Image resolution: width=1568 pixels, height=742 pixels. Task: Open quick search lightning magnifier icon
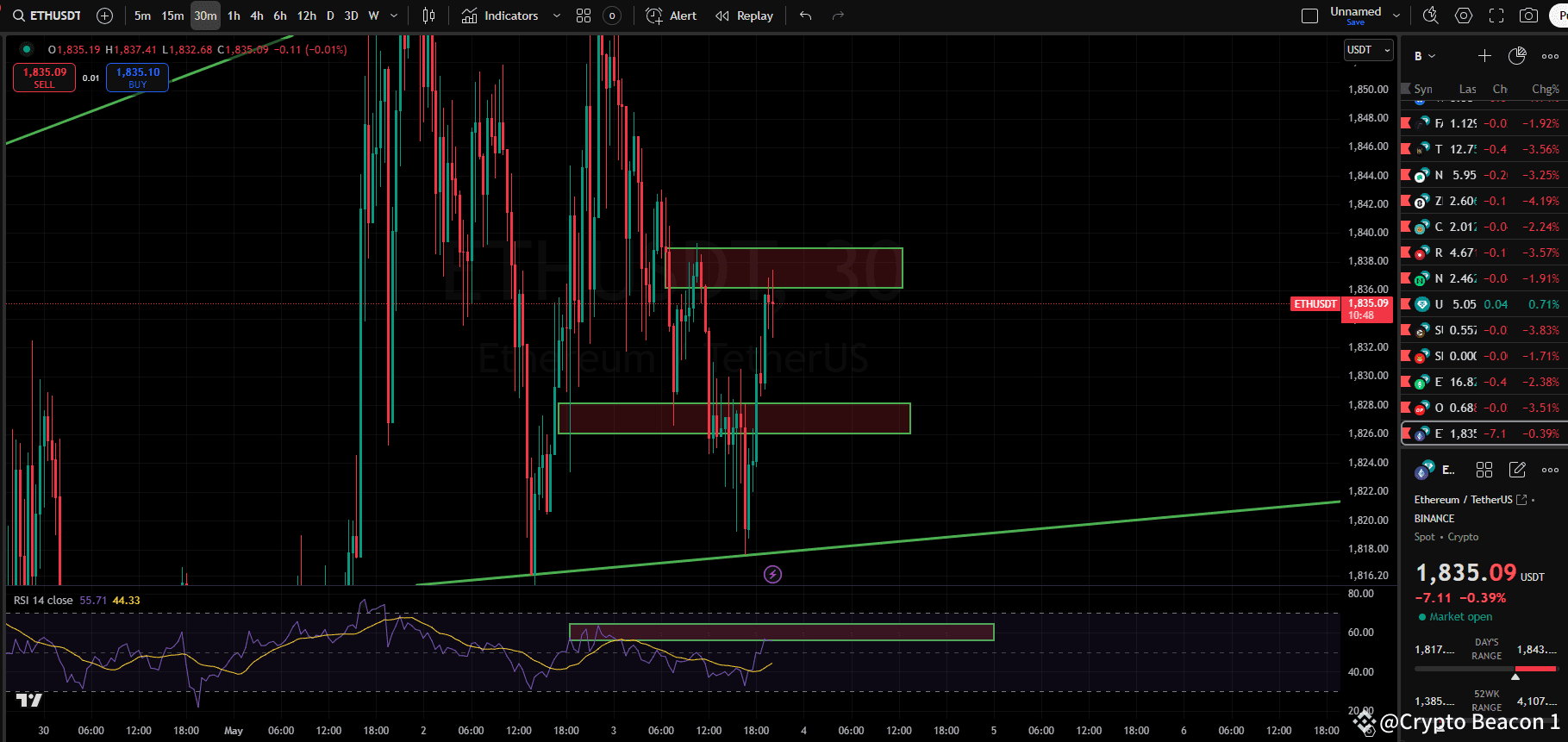pos(1430,16)
